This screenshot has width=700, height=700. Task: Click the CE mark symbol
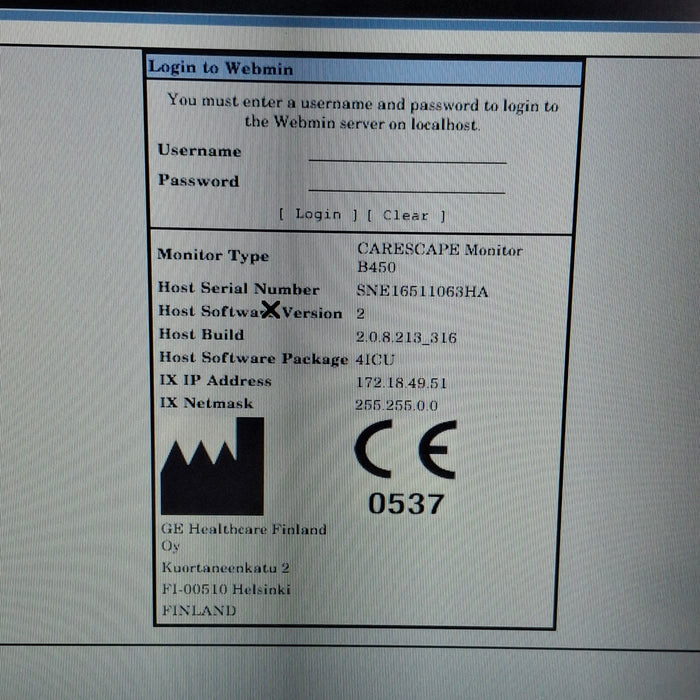coord(405,449)
